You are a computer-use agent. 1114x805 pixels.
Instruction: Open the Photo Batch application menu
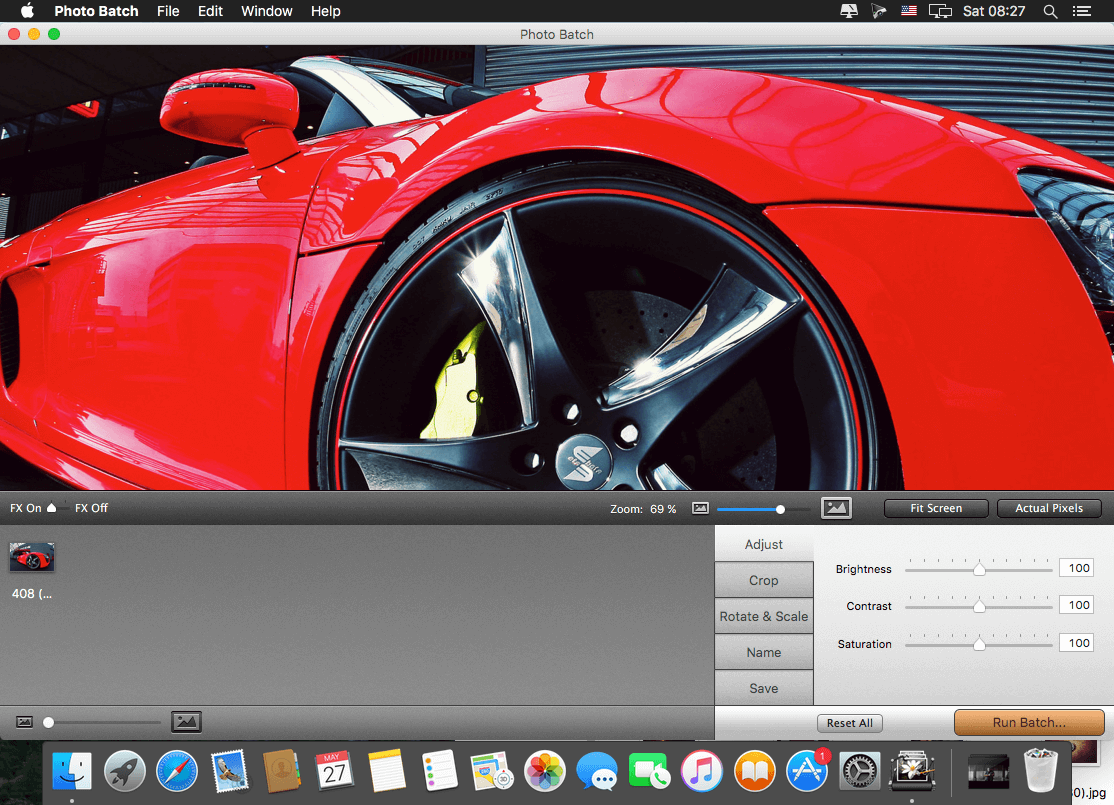96,11
